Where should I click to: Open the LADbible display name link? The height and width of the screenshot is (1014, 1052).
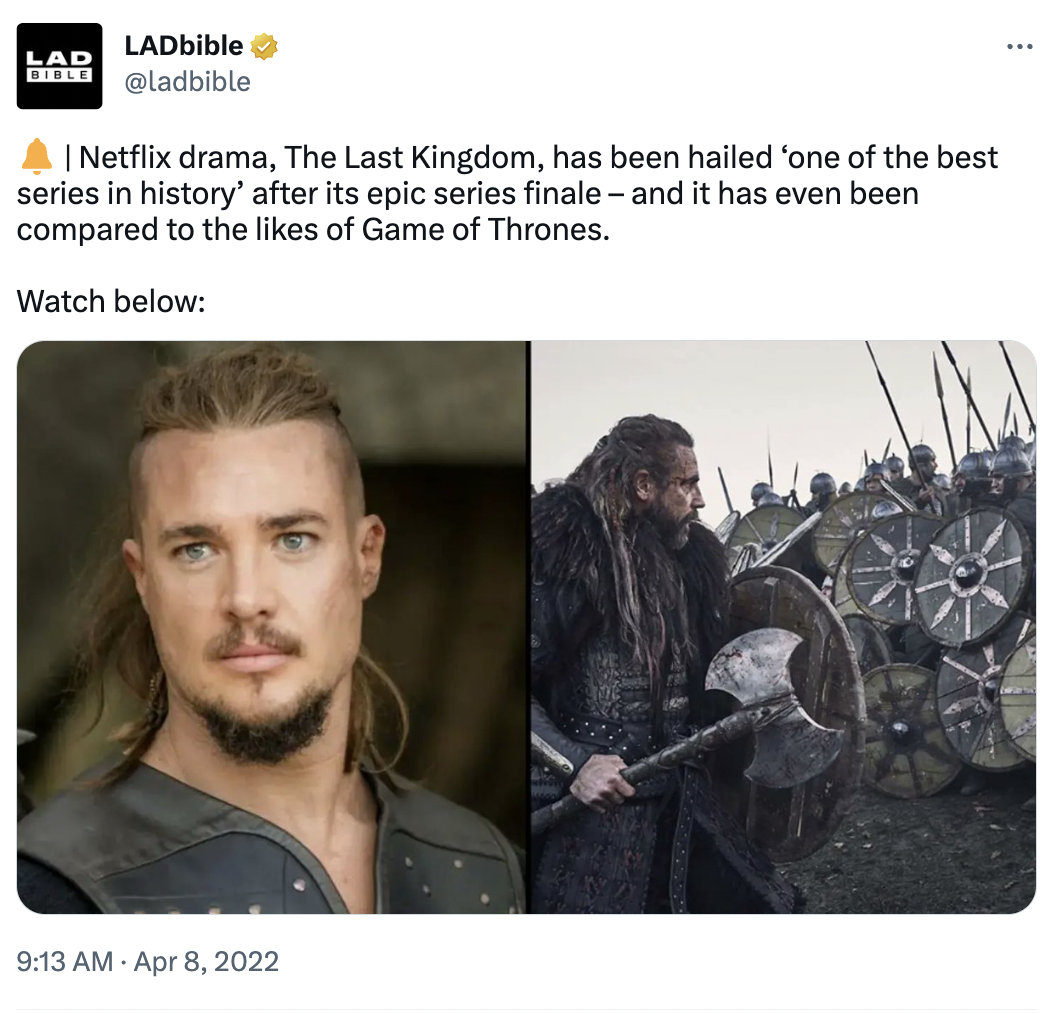184,46
